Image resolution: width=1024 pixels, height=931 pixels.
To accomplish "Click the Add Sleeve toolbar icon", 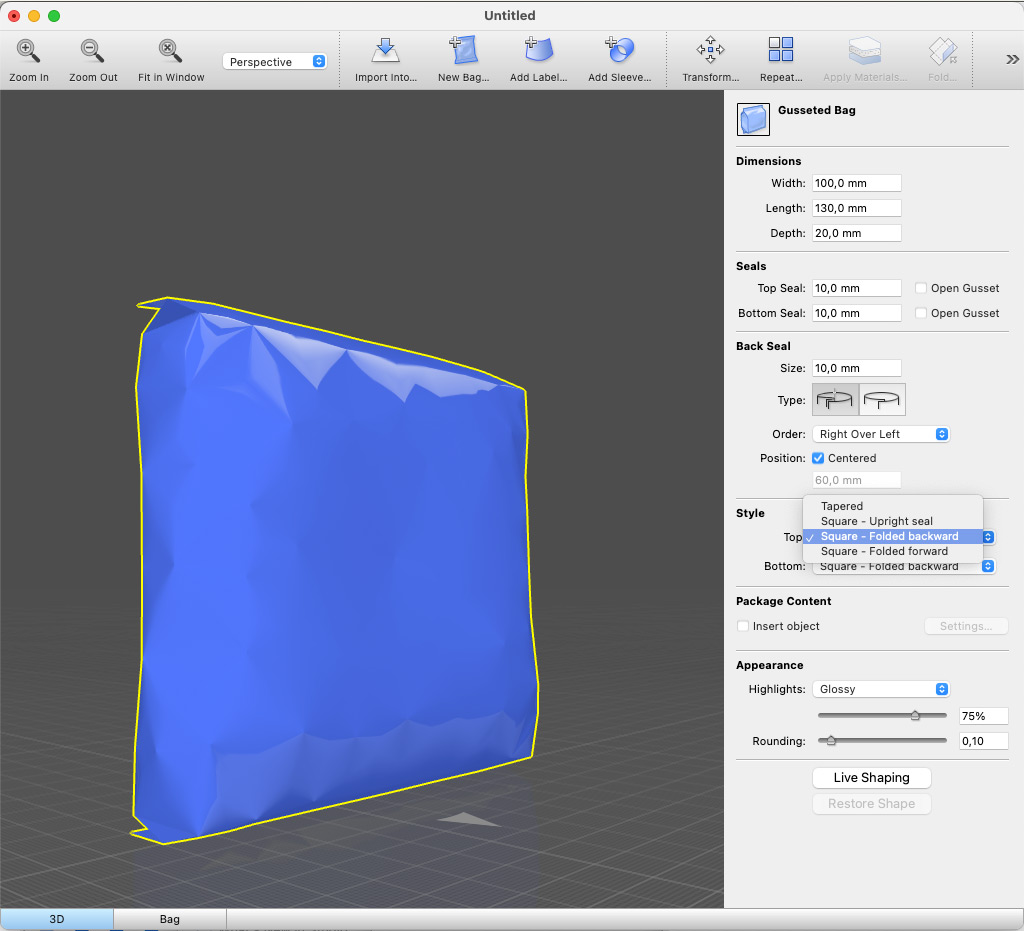I will pyautogui.click(x=619, y=51).
